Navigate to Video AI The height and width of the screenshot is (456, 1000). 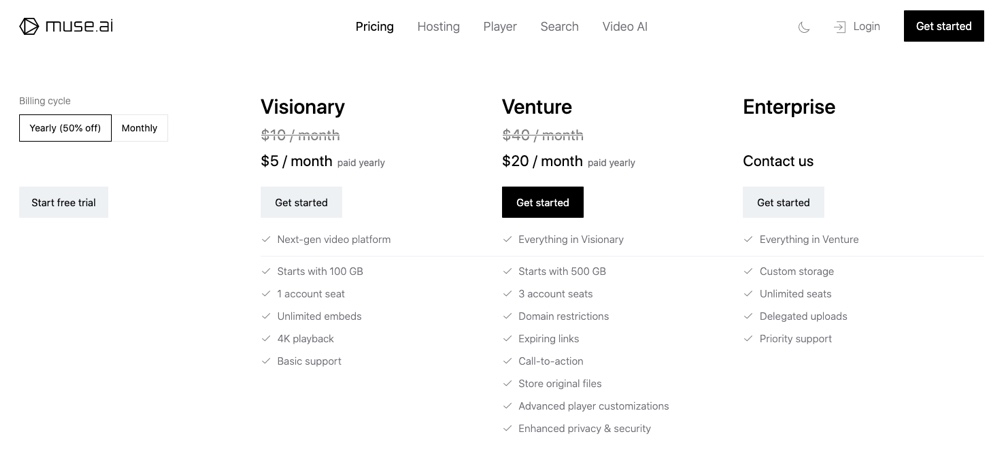pos(625,27)
